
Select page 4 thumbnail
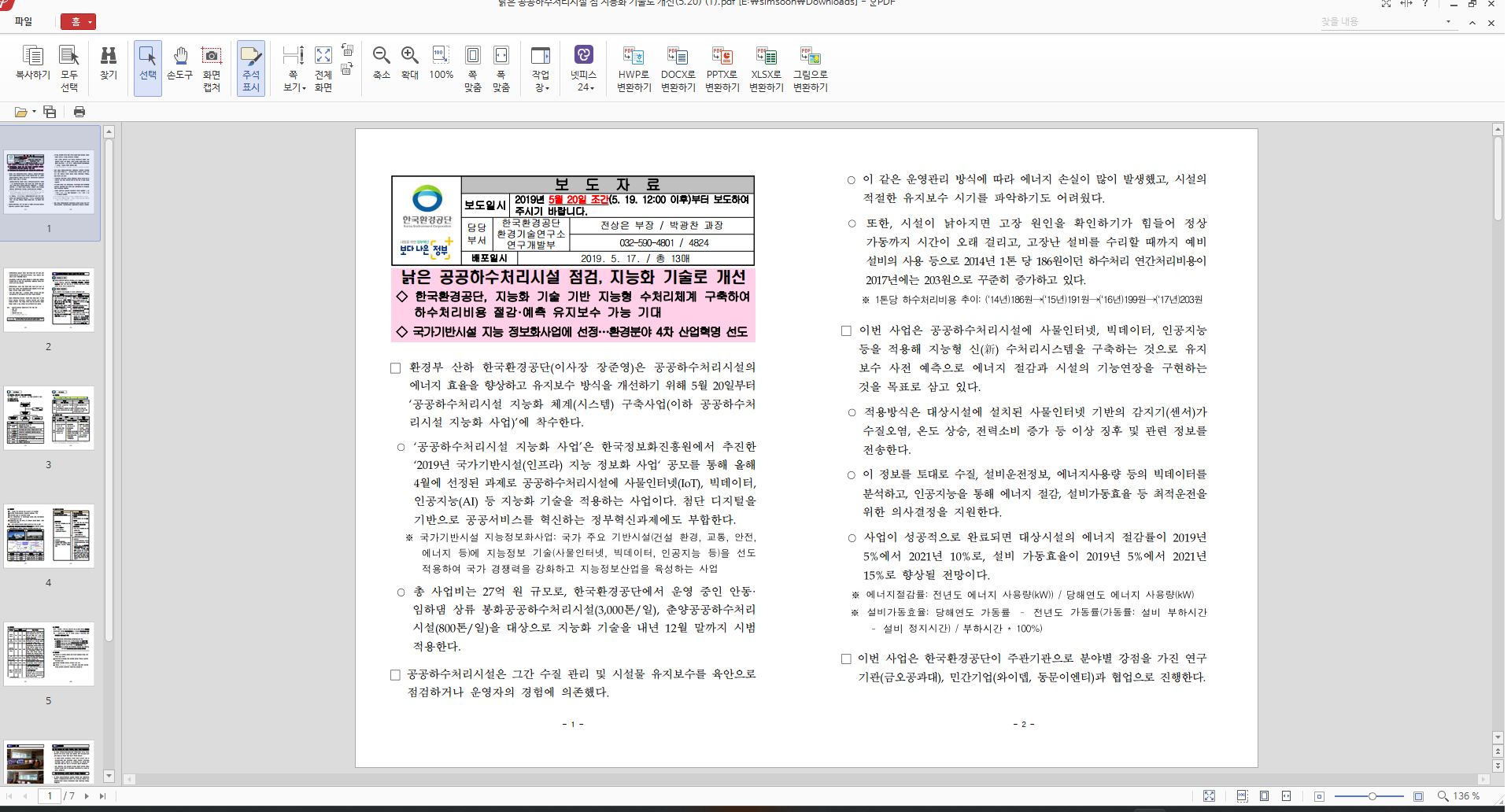point(49,536)
